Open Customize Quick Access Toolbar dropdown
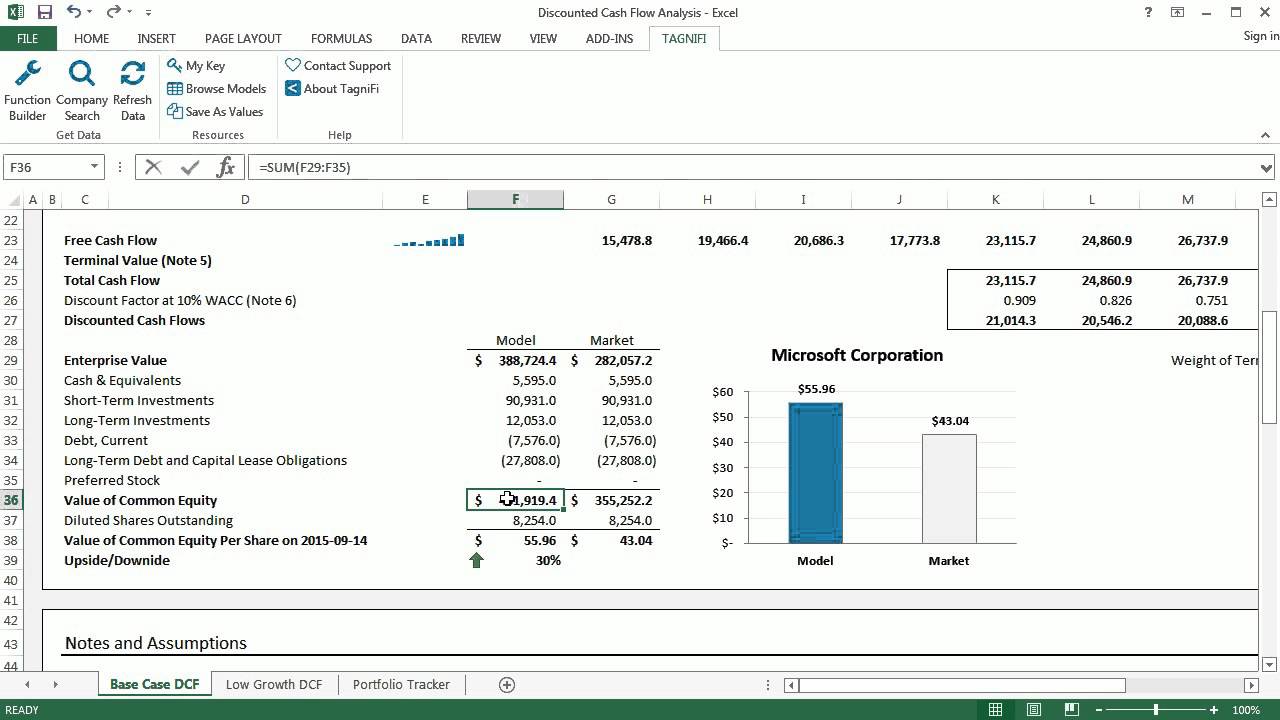This screenshot has width=1280, height=720. [x=148, y=13]
